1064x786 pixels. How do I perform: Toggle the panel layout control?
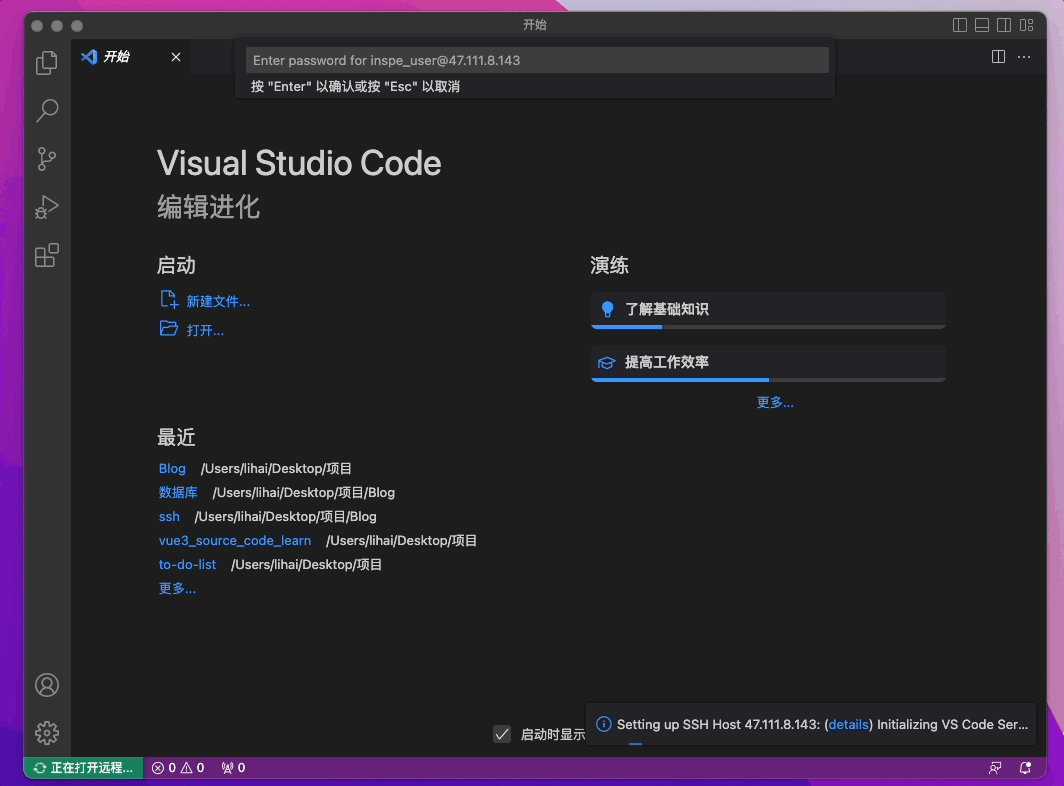point(981,24)
